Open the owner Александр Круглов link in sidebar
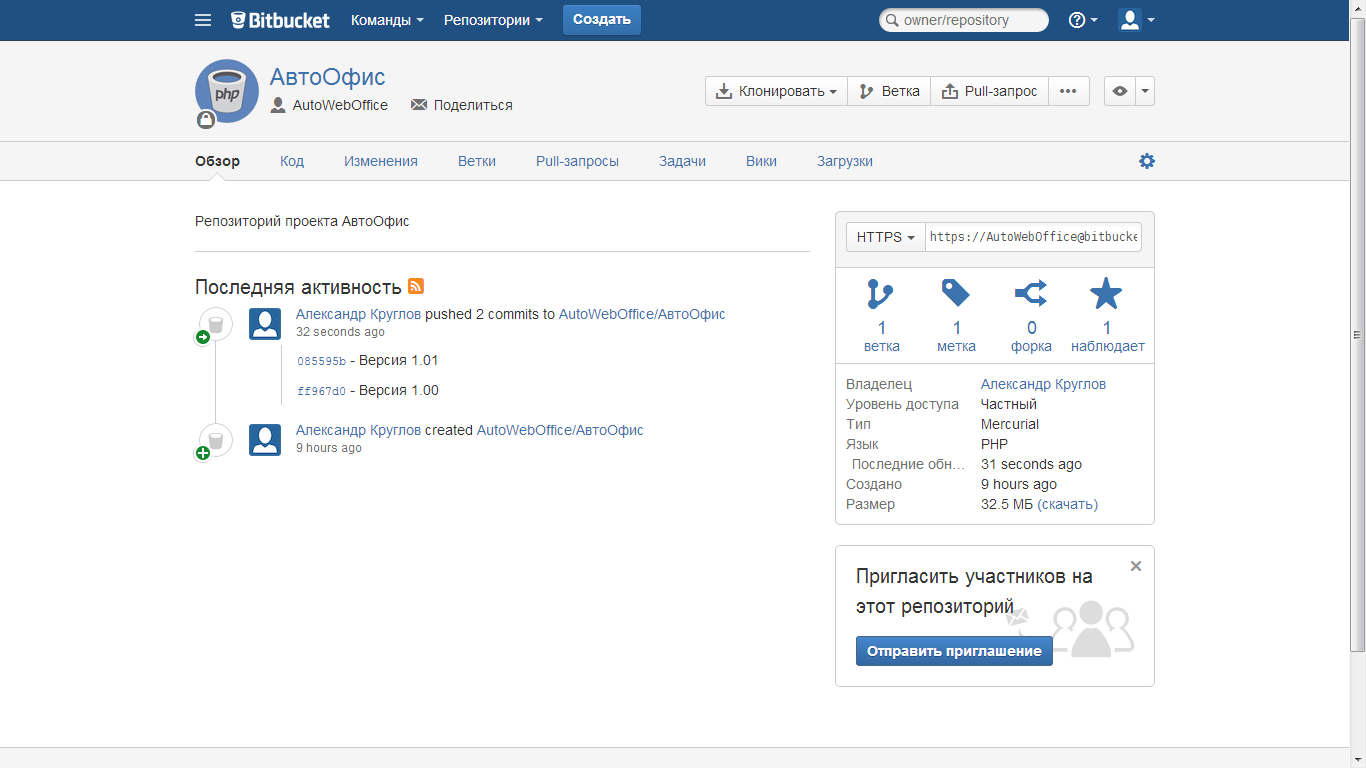 pos(1043,384)
